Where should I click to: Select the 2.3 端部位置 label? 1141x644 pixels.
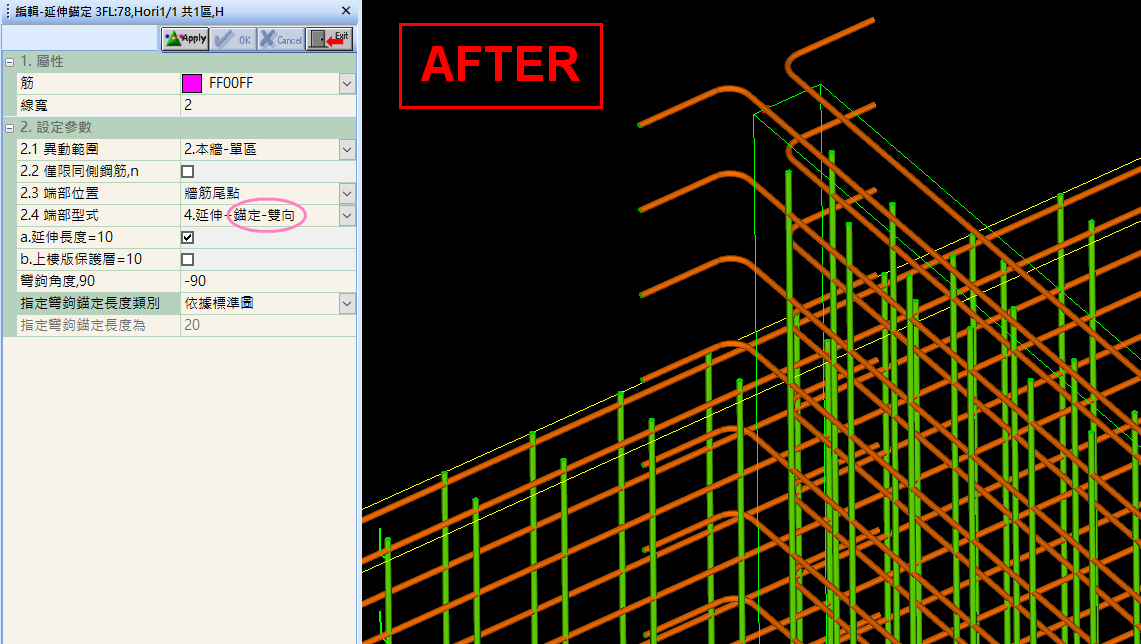(x=59, y=194)
